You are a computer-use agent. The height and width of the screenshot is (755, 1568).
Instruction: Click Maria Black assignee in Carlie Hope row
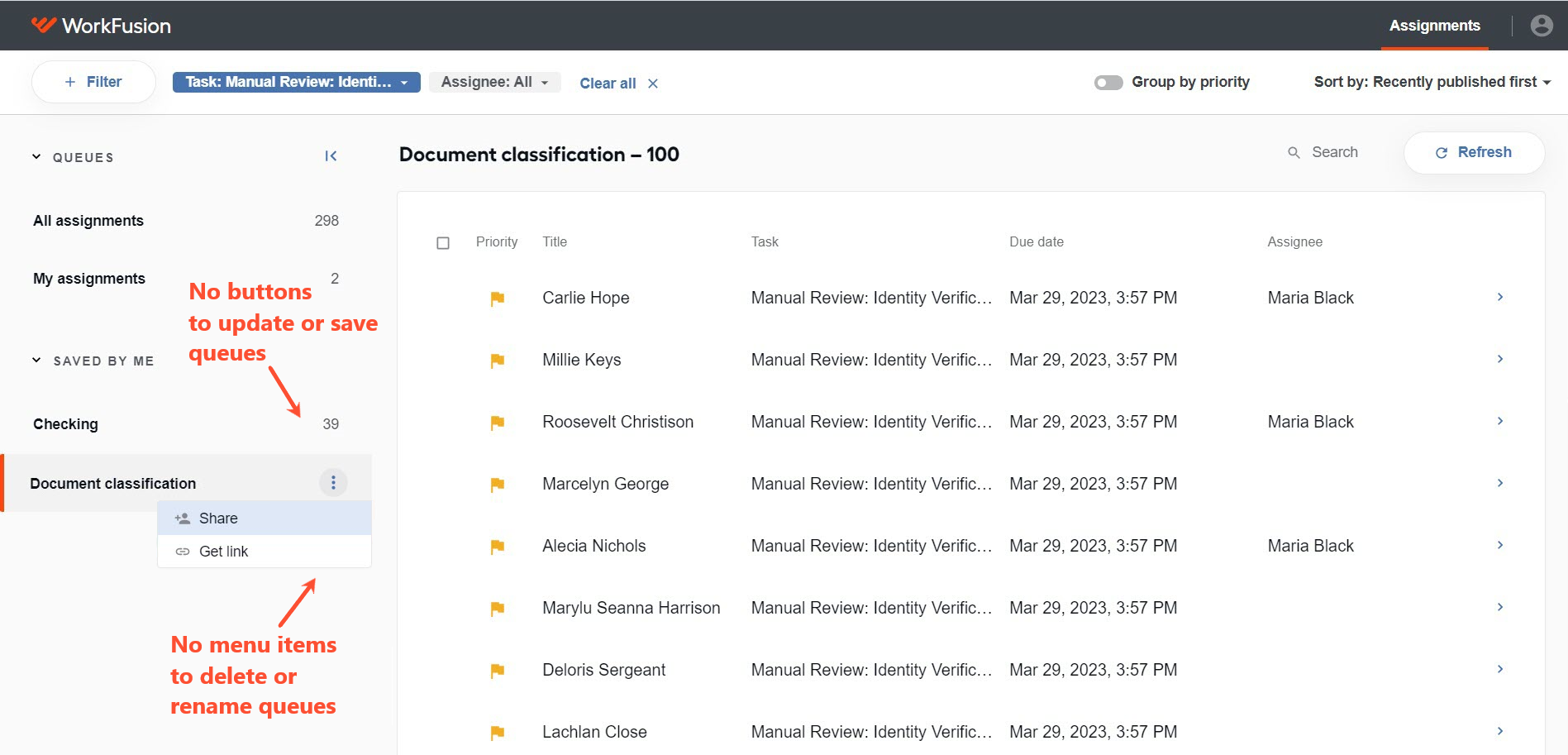(1311, 298)
